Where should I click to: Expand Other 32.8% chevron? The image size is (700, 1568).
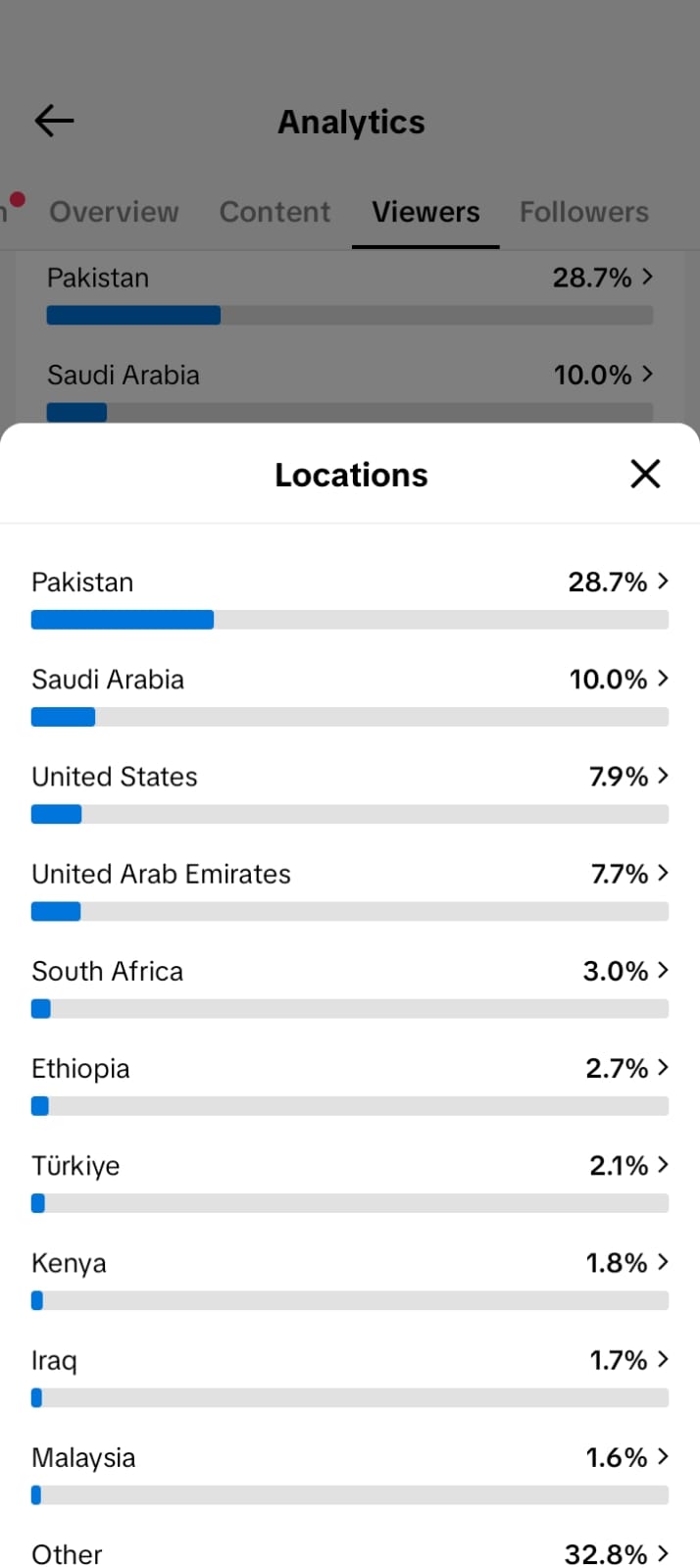click(664, 1552)
